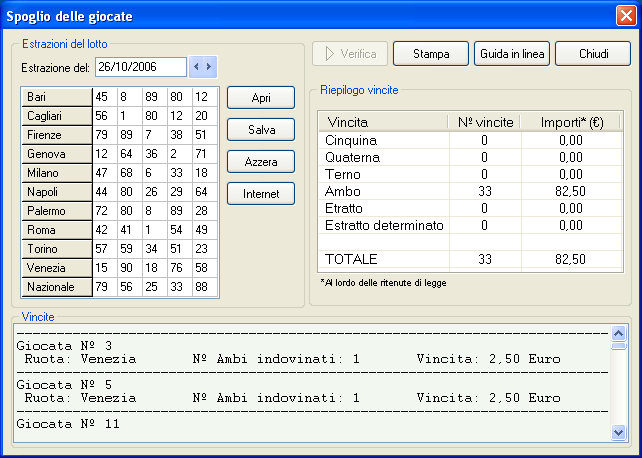This screenshot has width=642, height=458.
Task: Go to next extraction date arrow
Action: point(209,67)
